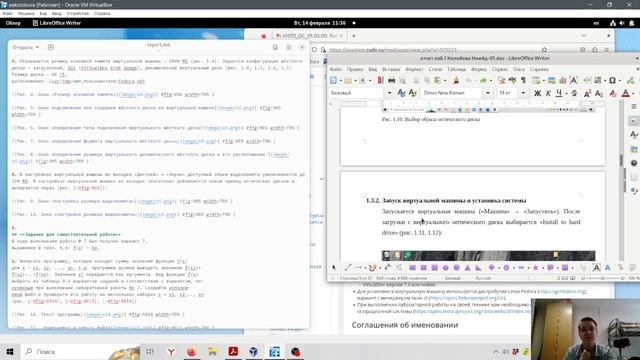Open Вставка menu in LibreOffice Writer
This screenshot has height=360, width=640.
coord(391,69)
